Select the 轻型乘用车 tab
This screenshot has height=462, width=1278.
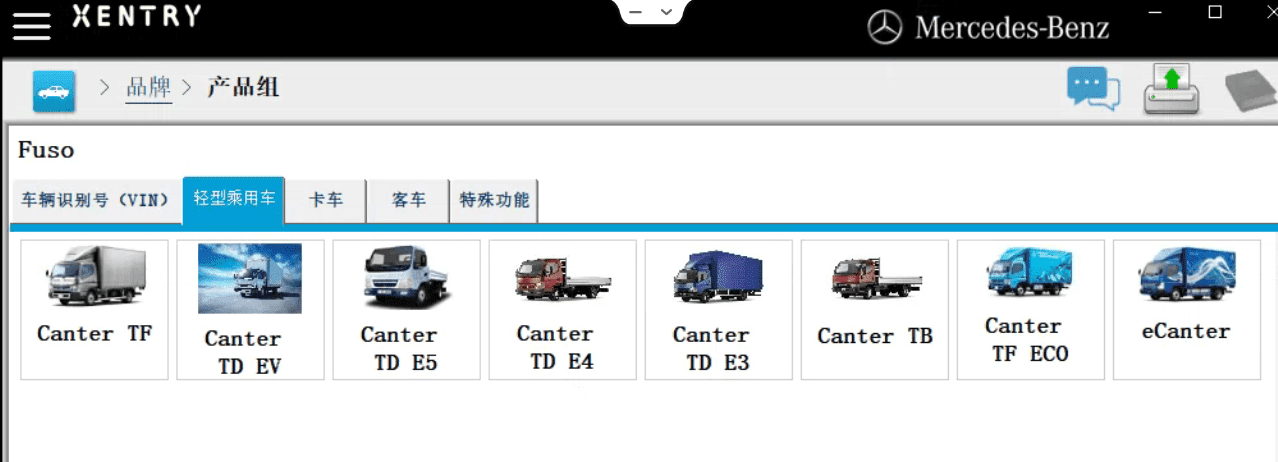coord(234,200)
